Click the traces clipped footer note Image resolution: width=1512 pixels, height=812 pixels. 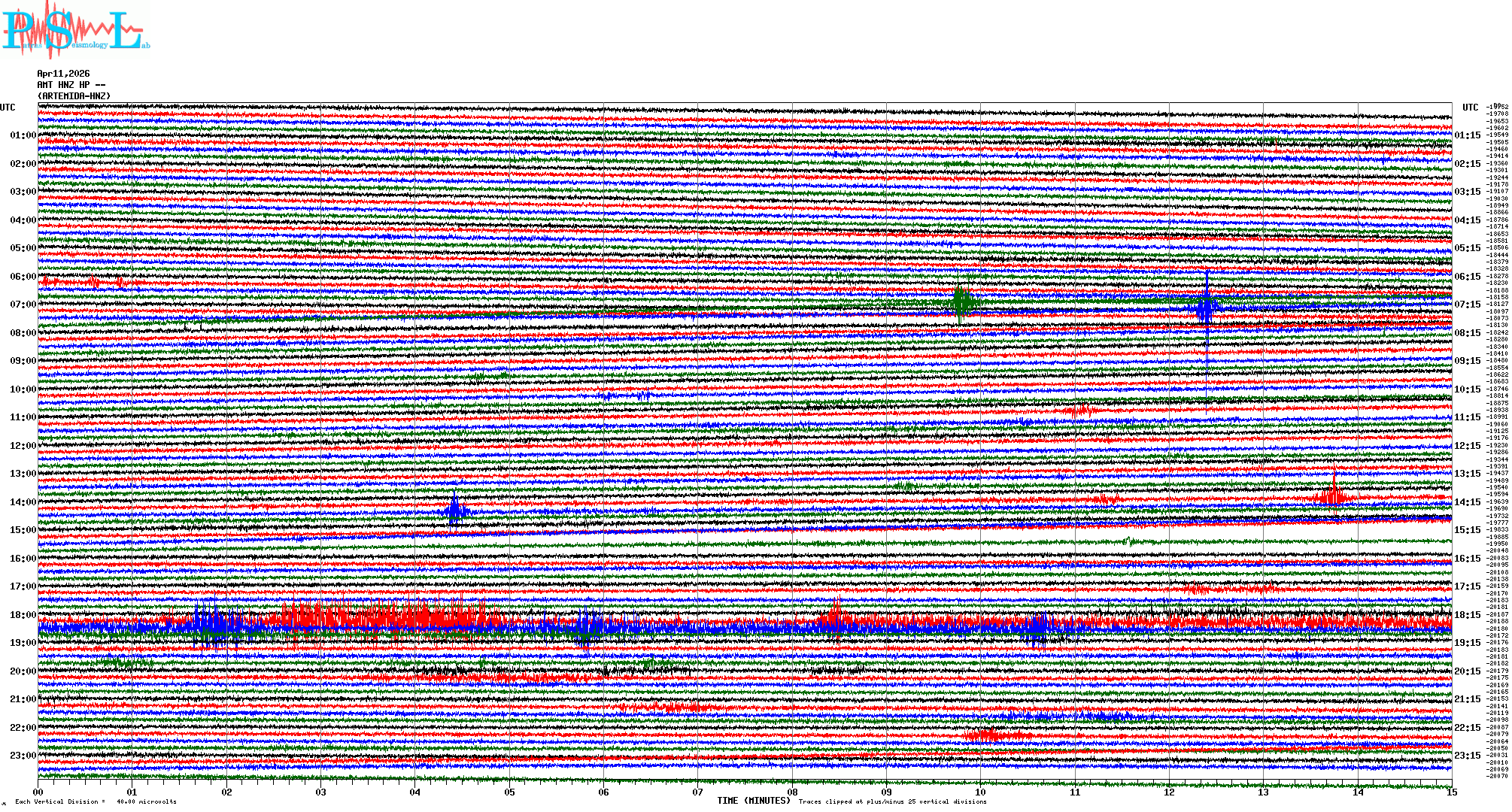coord(892,801)
